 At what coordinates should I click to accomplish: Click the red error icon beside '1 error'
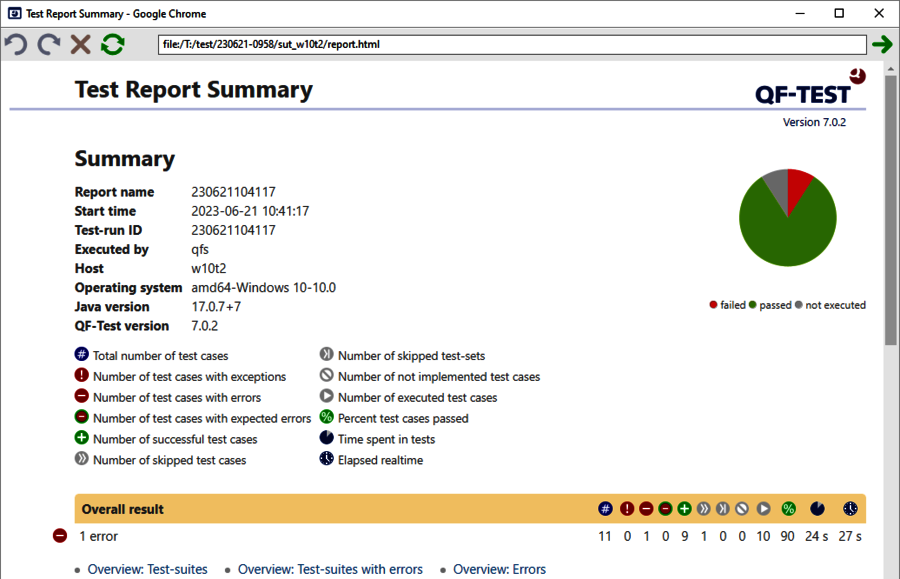pos(60,536)
